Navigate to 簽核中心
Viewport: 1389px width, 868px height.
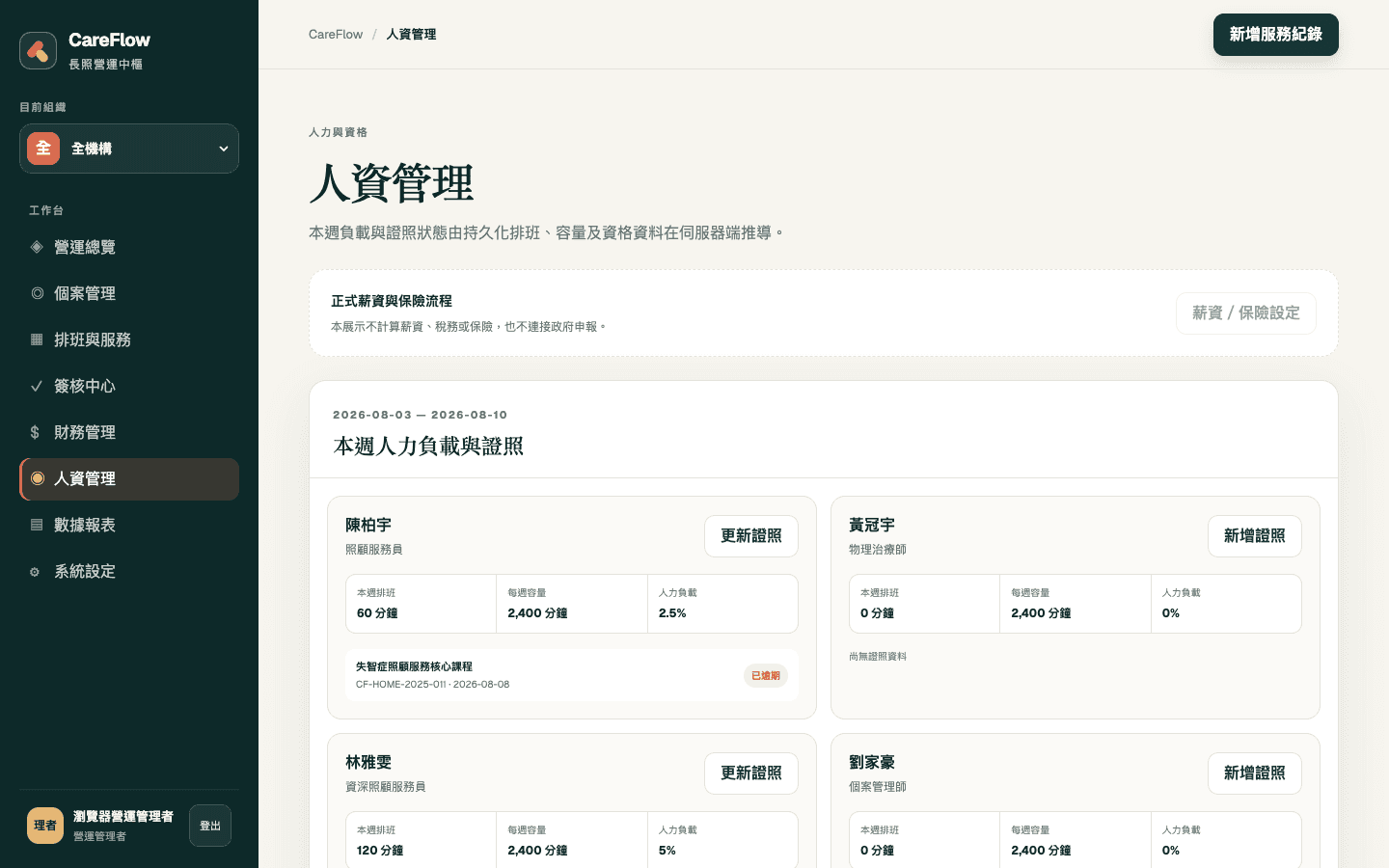[129, 386]
